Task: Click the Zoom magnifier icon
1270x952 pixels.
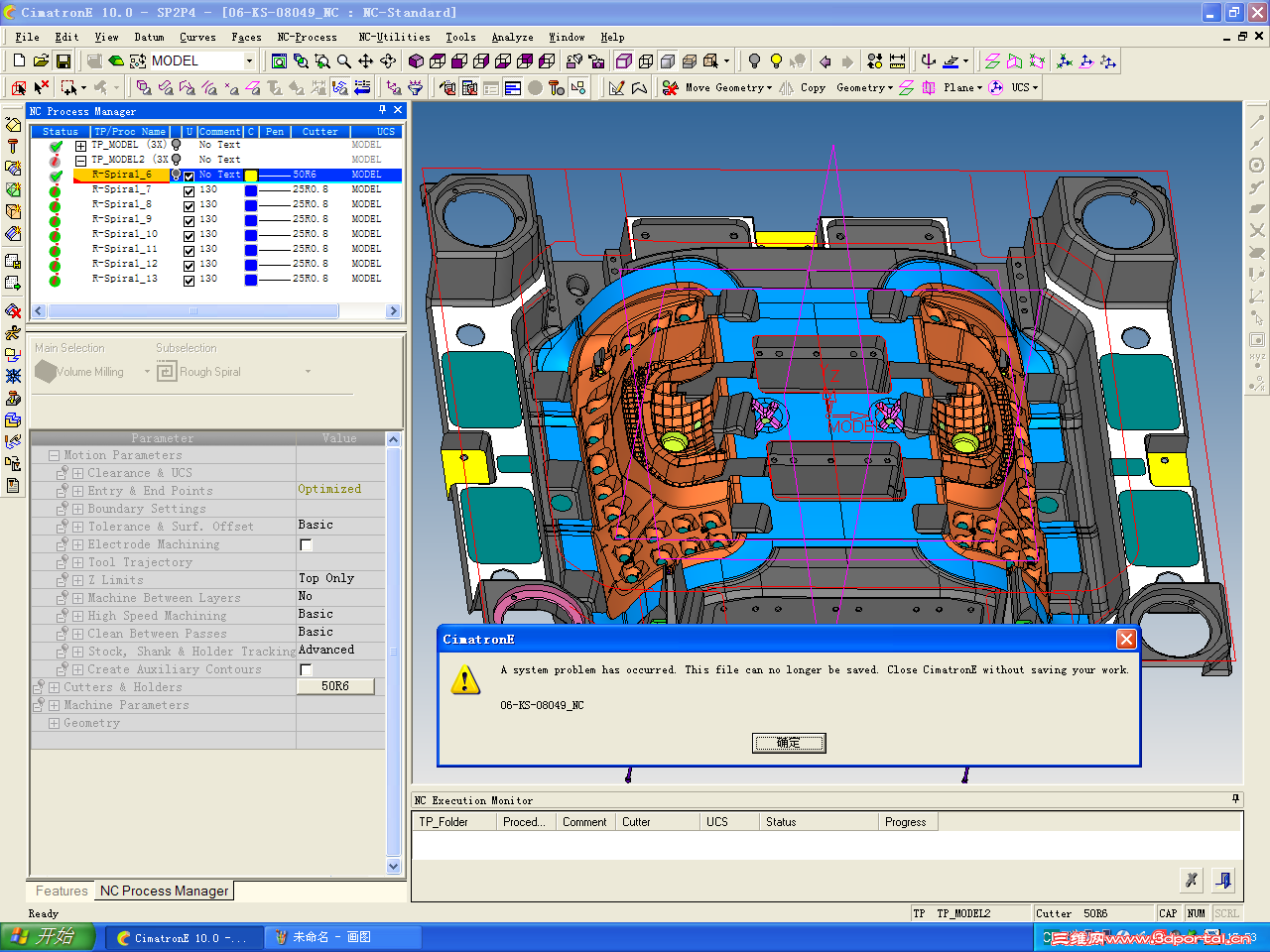Action: pyautogui.click(x=343, y=61)
